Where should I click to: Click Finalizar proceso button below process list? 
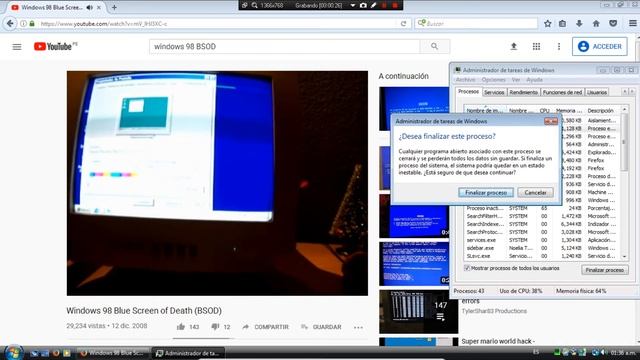coord(604,270)
